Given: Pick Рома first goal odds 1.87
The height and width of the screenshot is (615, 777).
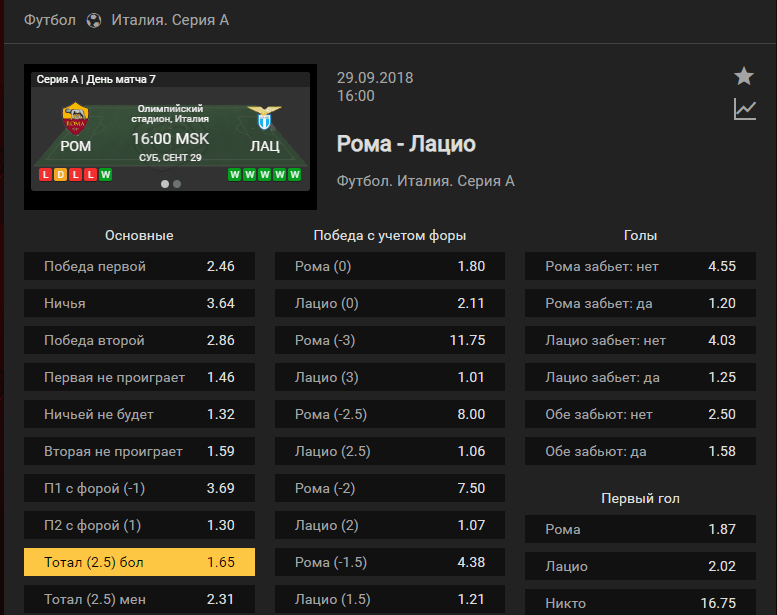Looking at the screenshot, I should click(640, 529).
